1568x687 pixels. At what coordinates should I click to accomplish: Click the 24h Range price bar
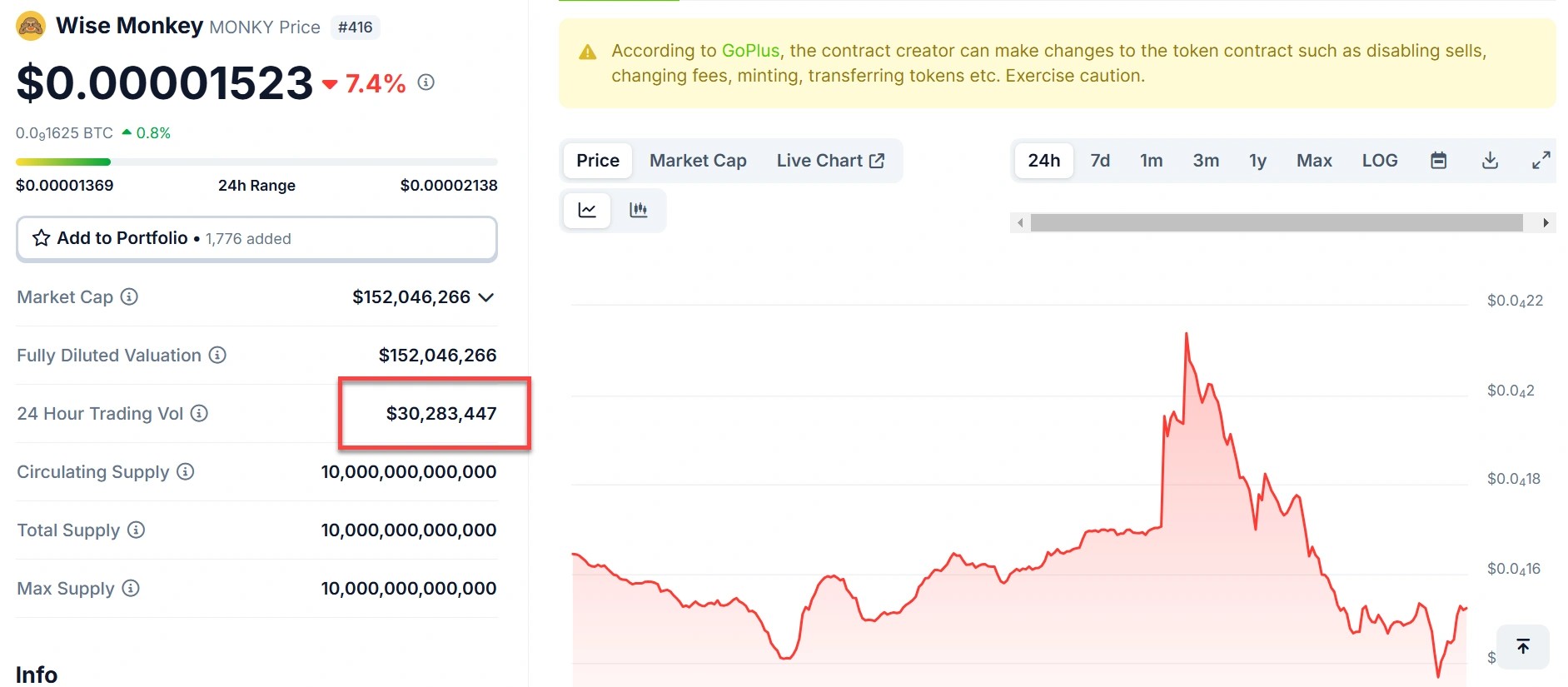pyautogui.click(x=256, y=162)
